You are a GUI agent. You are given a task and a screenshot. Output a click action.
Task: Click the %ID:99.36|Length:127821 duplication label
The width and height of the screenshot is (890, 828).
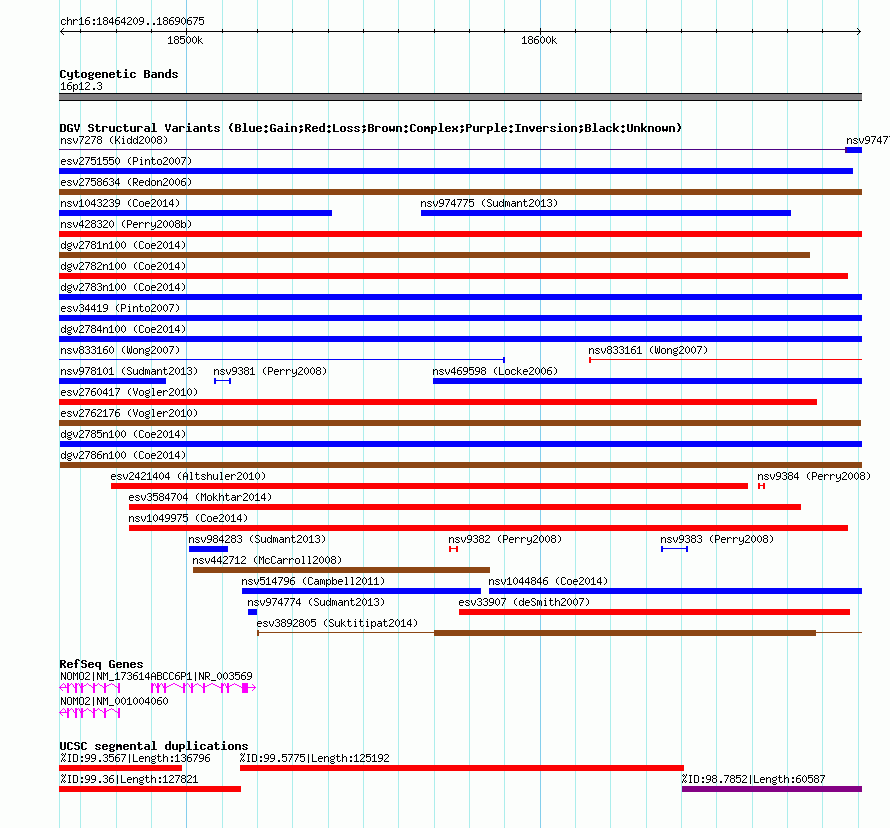pyautogui.click(x=129, y=779)
